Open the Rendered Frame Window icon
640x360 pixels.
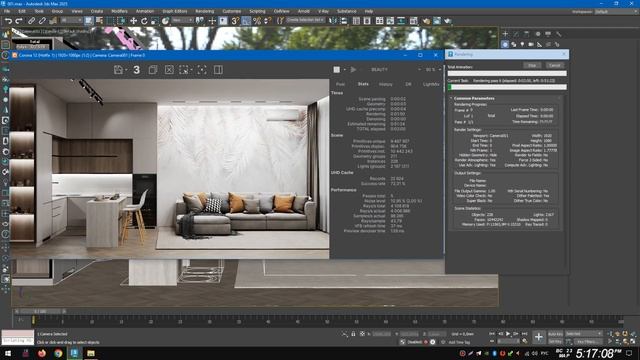point(437,21)
